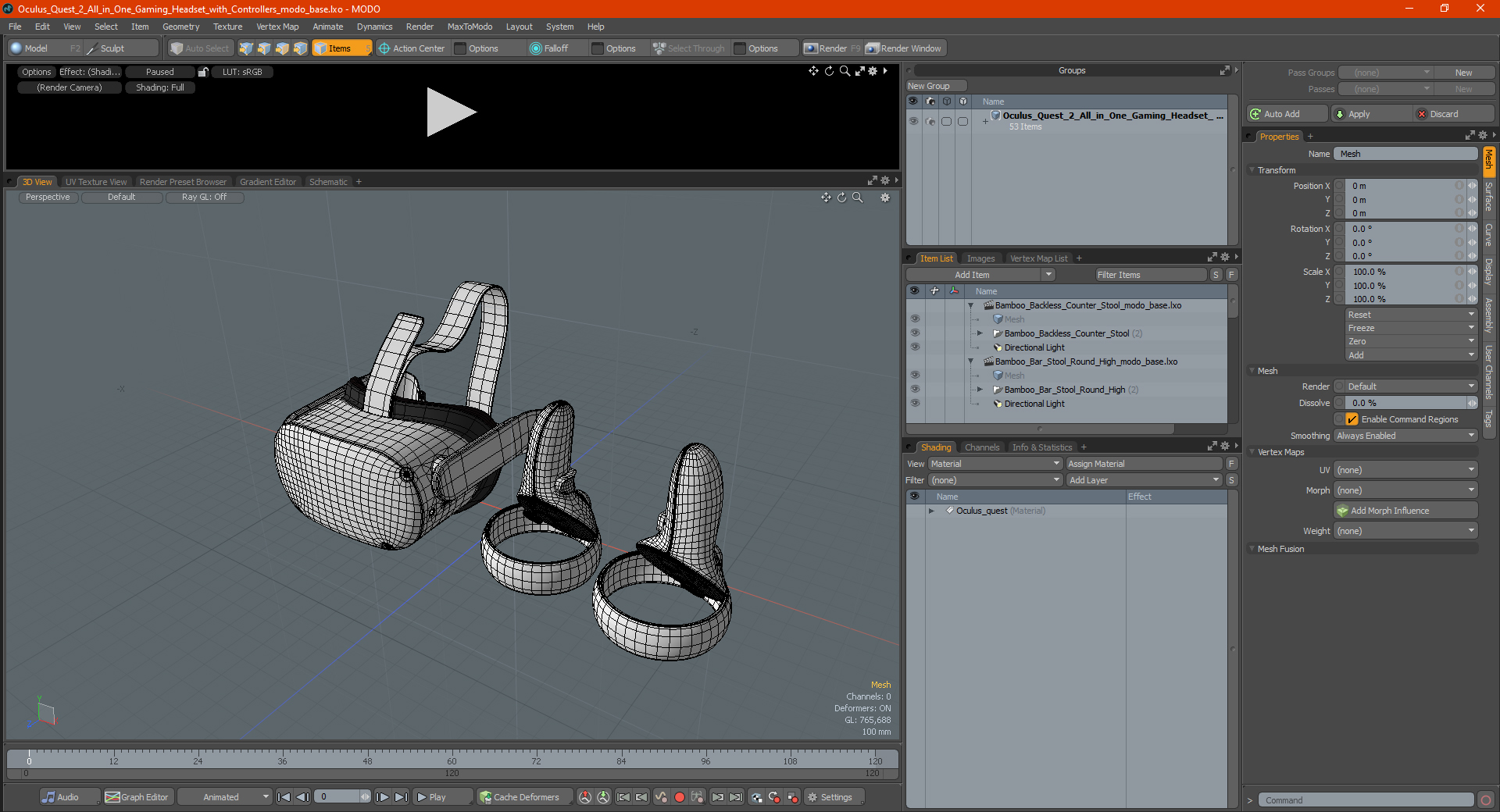
Task: Open the MaxToModo menu
Action: [470, 27]
